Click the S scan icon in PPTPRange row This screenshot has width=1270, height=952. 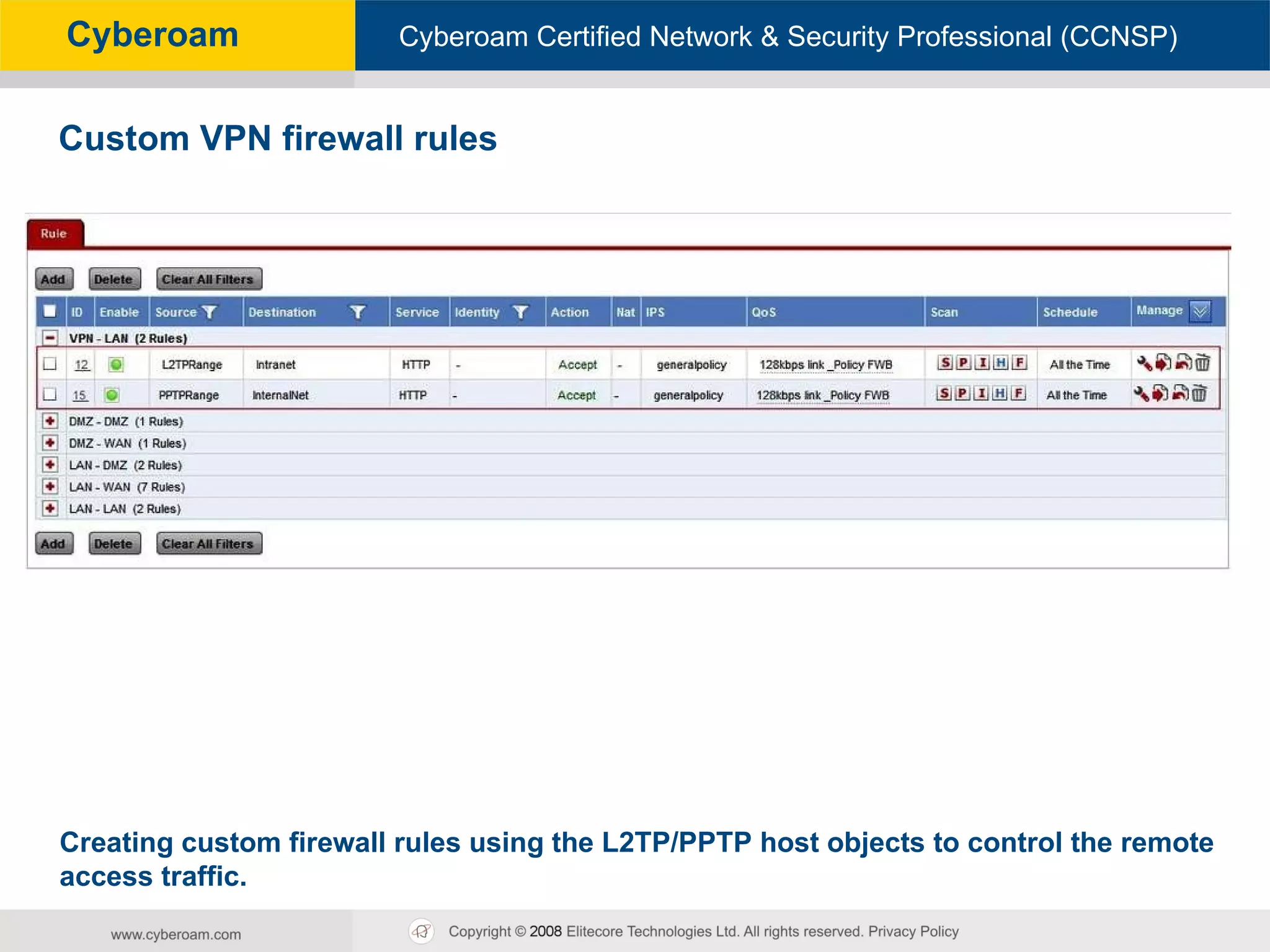(944, 393)
